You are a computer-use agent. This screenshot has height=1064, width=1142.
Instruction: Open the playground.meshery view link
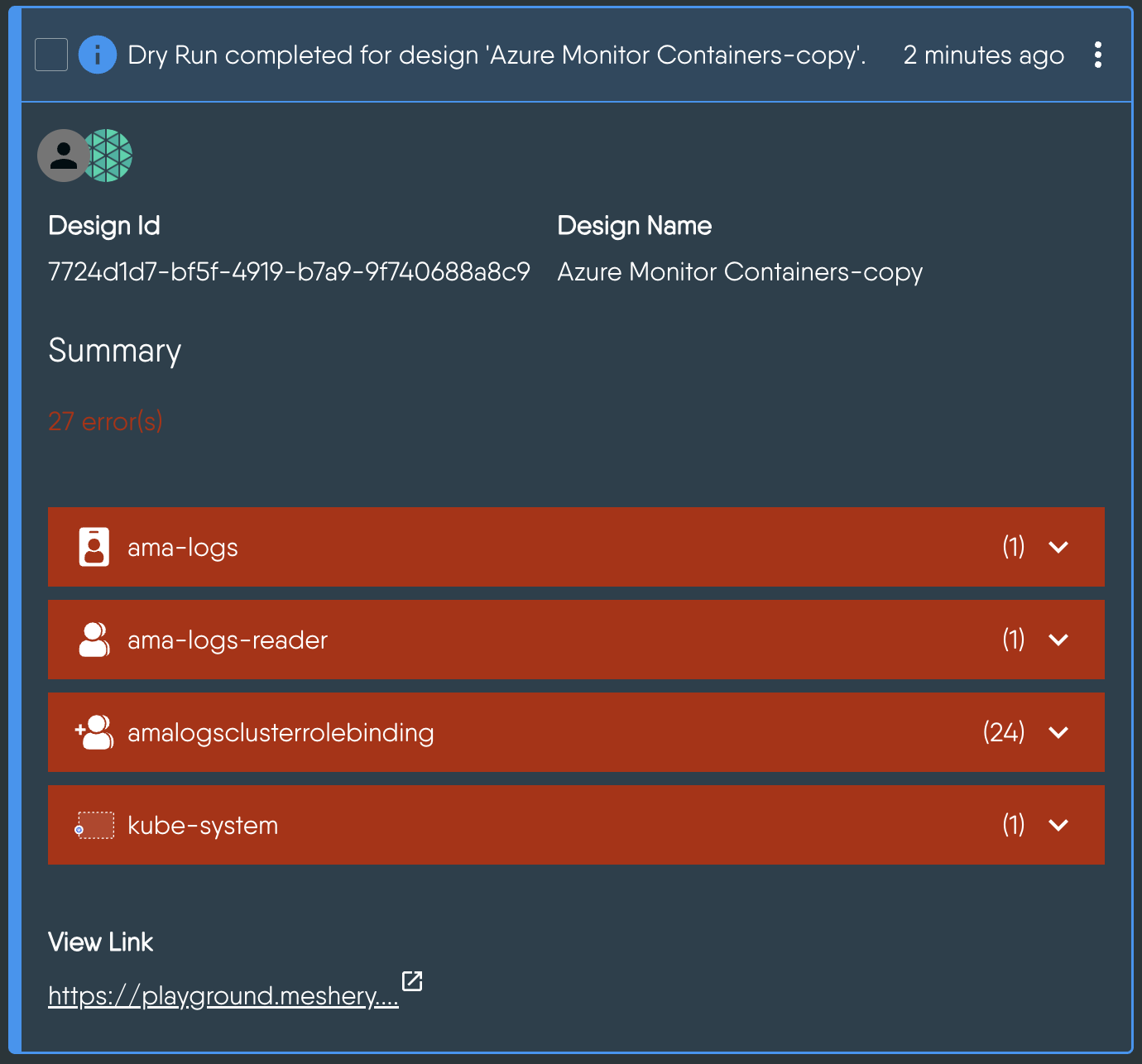(x=223, y=995)
